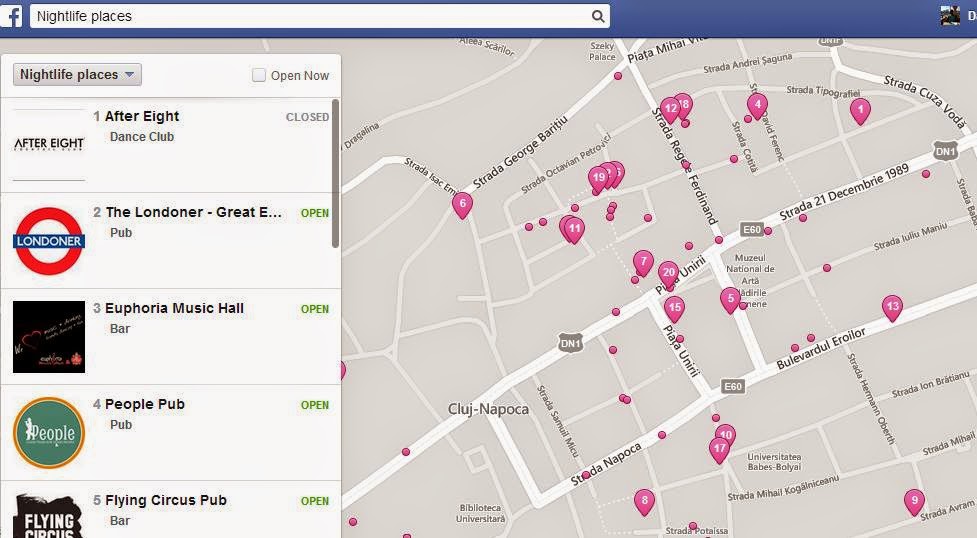Select map pin number 15
977x538 pixels.
click(674, 309)
